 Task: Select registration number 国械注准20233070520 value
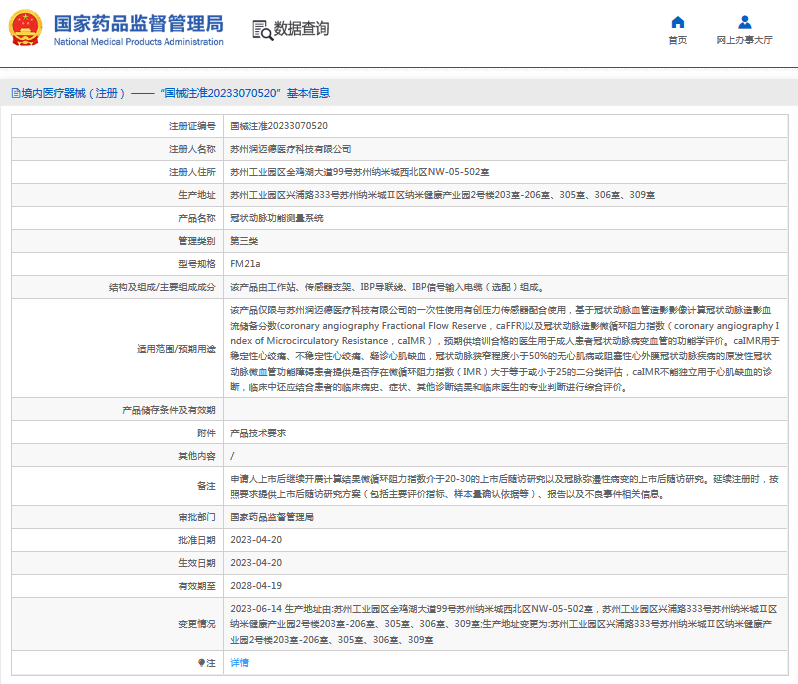(279, 126)
